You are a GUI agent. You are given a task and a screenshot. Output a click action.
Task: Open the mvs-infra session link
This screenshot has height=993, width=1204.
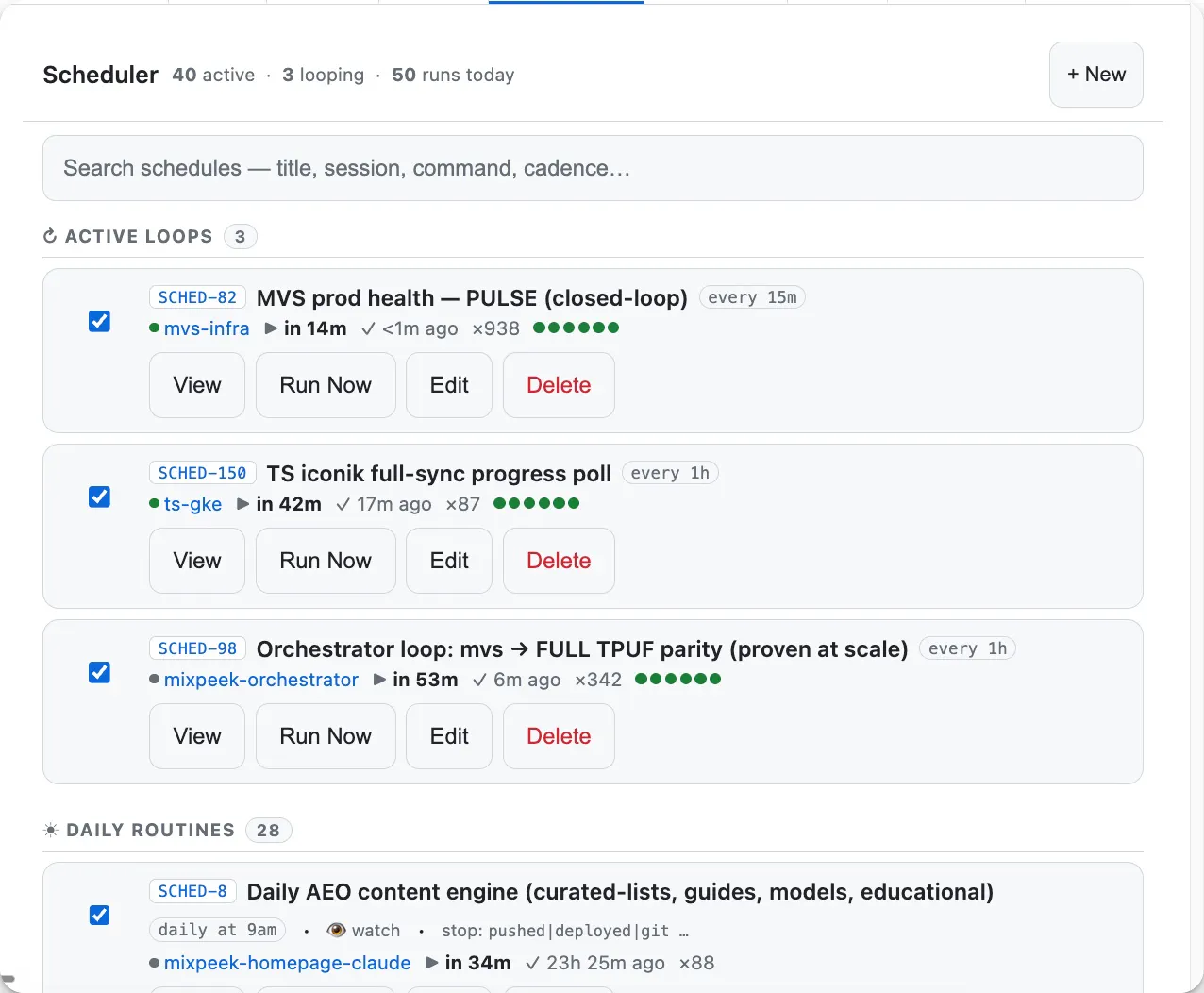207,328
